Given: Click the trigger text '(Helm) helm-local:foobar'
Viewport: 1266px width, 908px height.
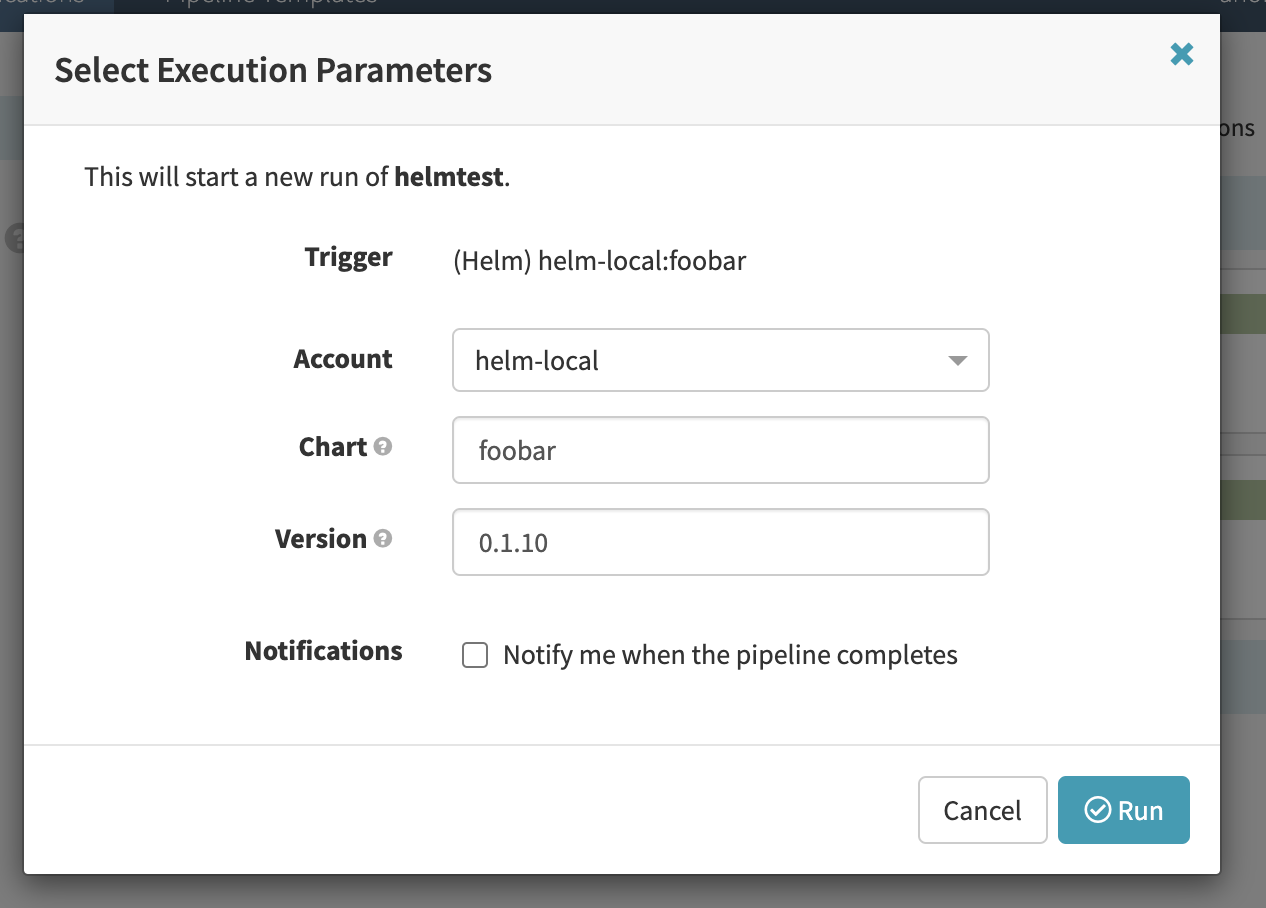Looking at the screenshot, I should point(599,262).
